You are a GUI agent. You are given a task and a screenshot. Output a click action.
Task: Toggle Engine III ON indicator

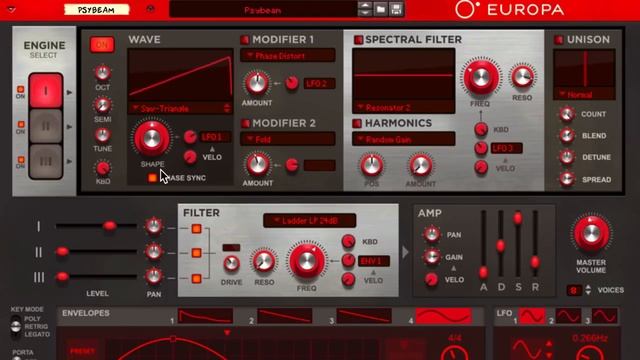[20, 160]
